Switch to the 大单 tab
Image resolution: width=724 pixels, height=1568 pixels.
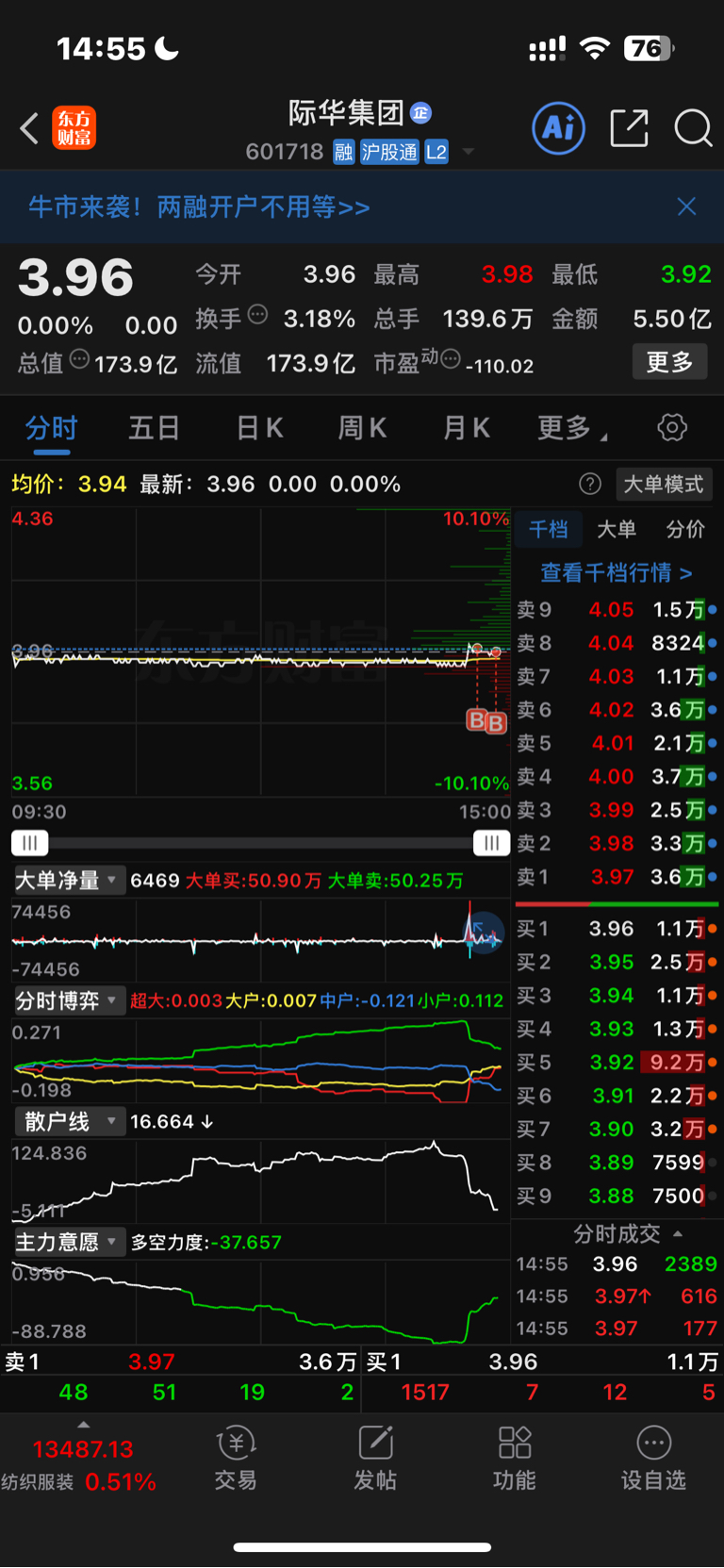pyautogui.click(x=617, y=529)
